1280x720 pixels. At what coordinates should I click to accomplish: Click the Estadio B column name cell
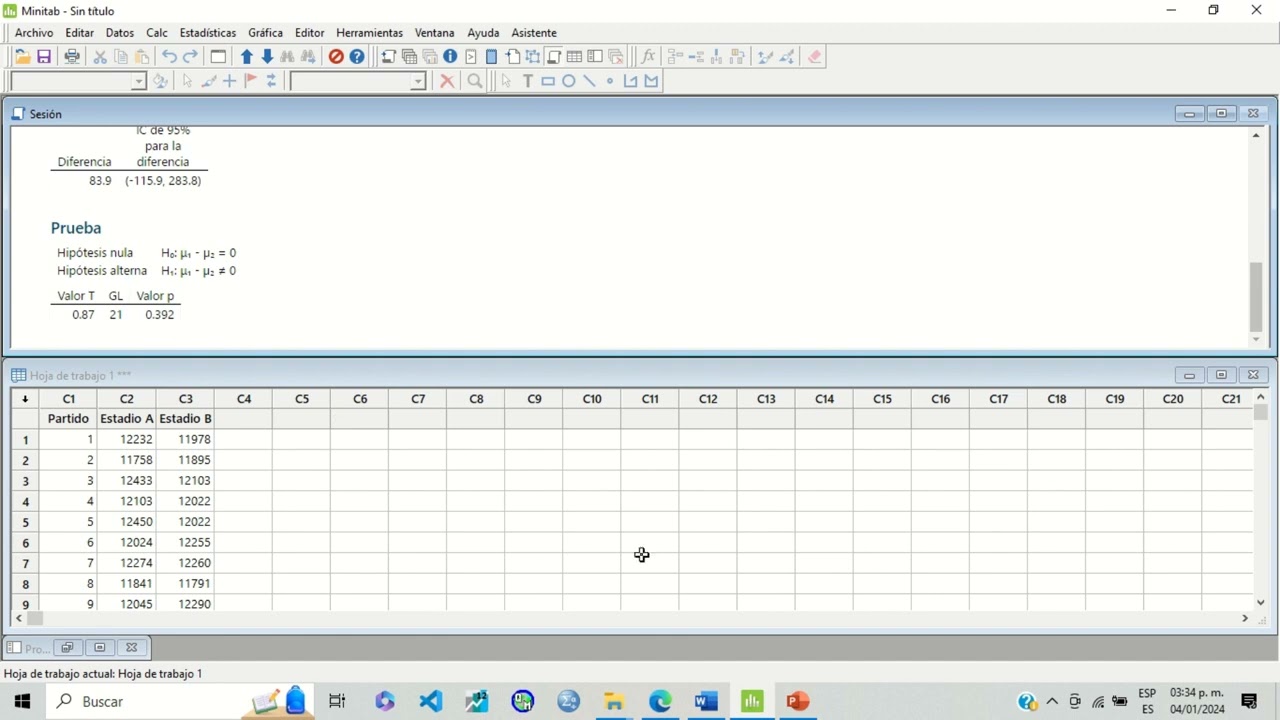pyautogui.click(x=185, y=419)
